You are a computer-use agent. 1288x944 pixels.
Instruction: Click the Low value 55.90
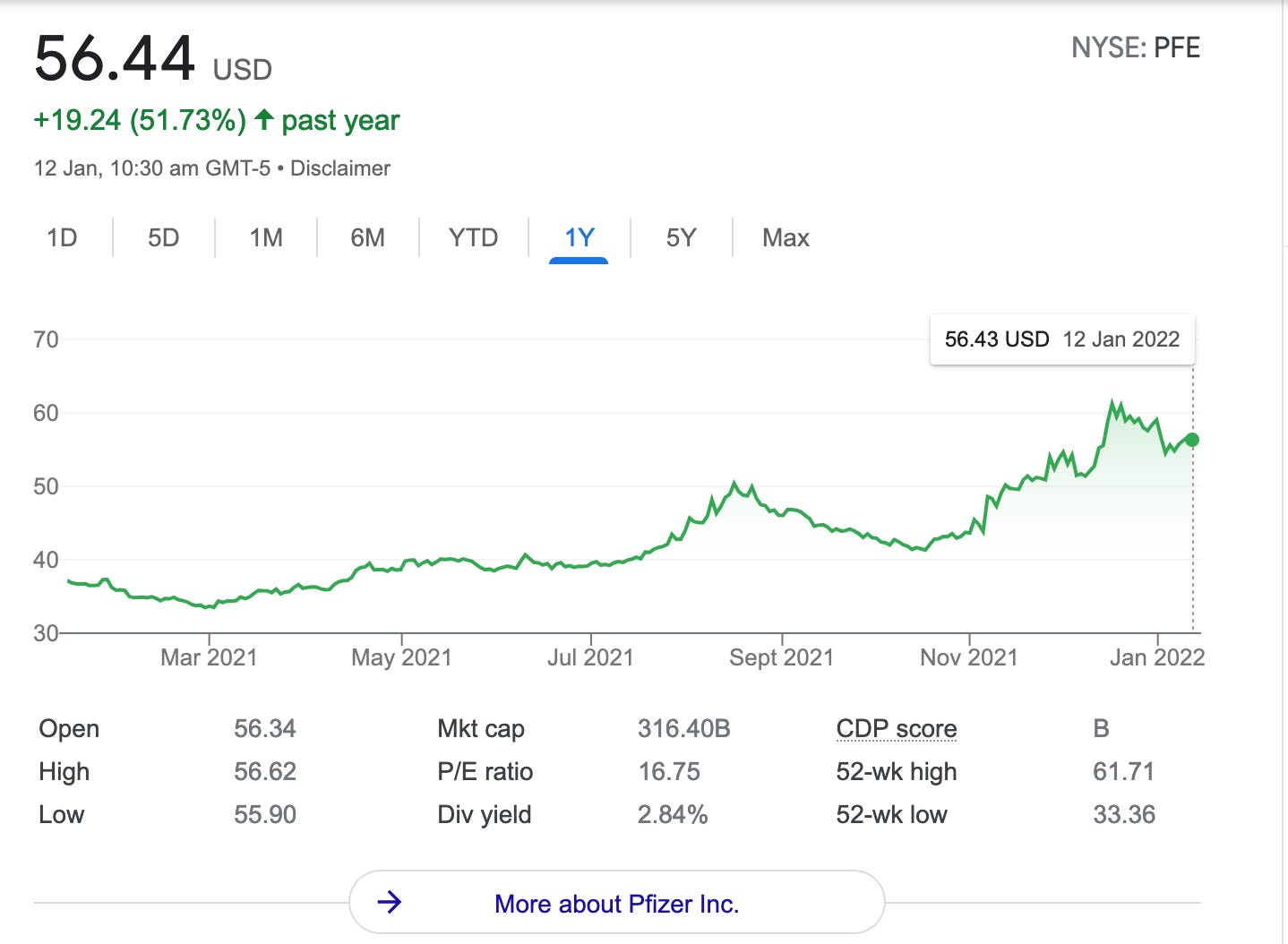[x=265, y=815]
